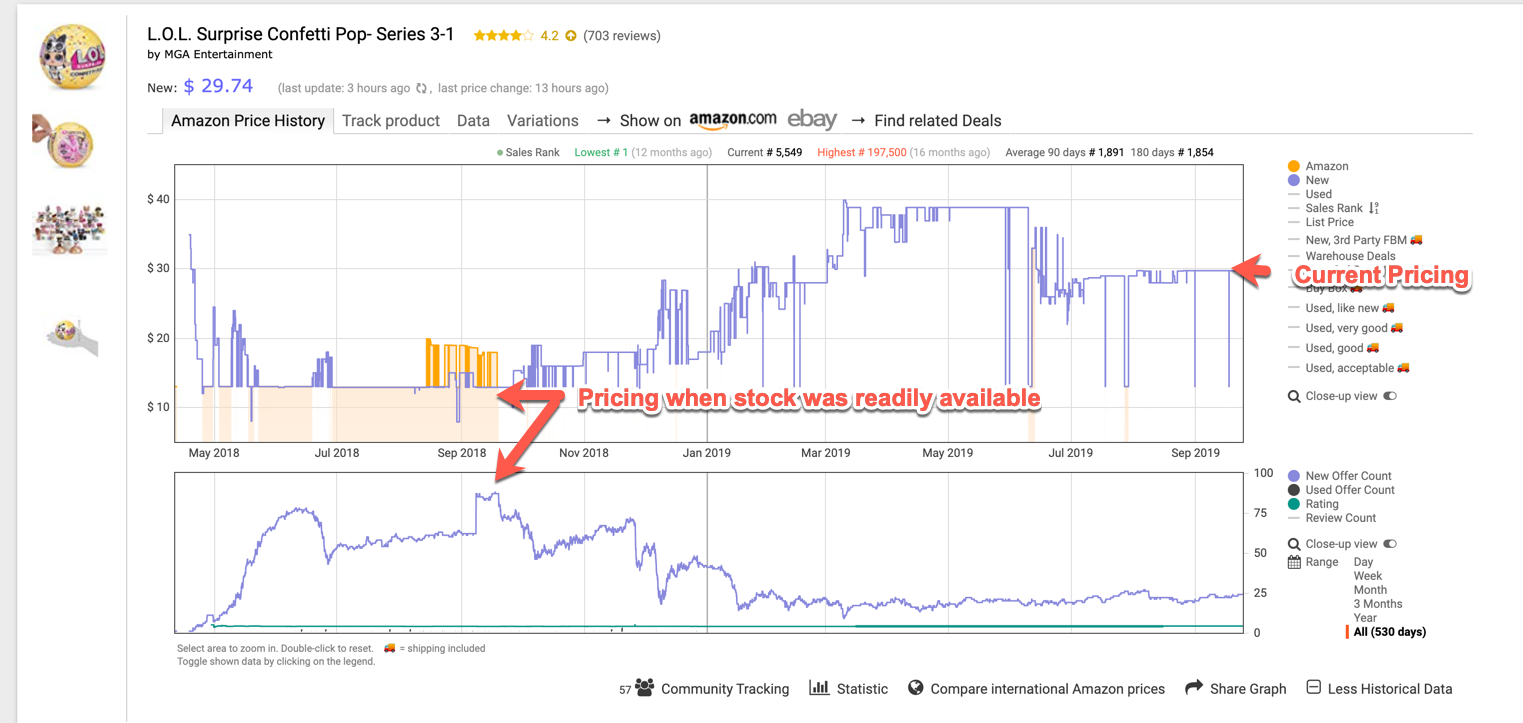Open the 703 reviews link
The image size is (1523, 723).
pos(620,35)
